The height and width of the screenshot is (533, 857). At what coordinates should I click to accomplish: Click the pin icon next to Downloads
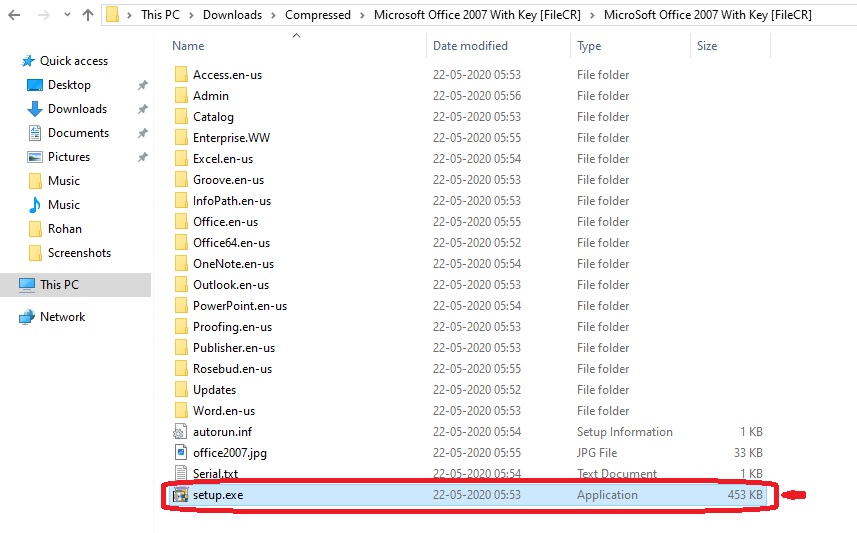[x=143, y=109]
